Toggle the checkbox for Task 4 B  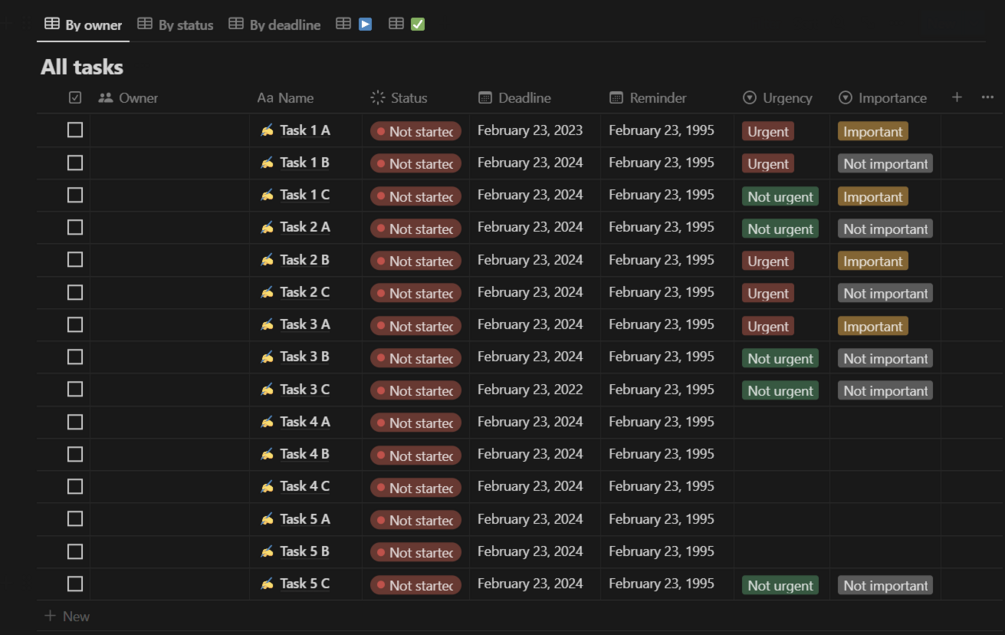click(x=75, y=454)
